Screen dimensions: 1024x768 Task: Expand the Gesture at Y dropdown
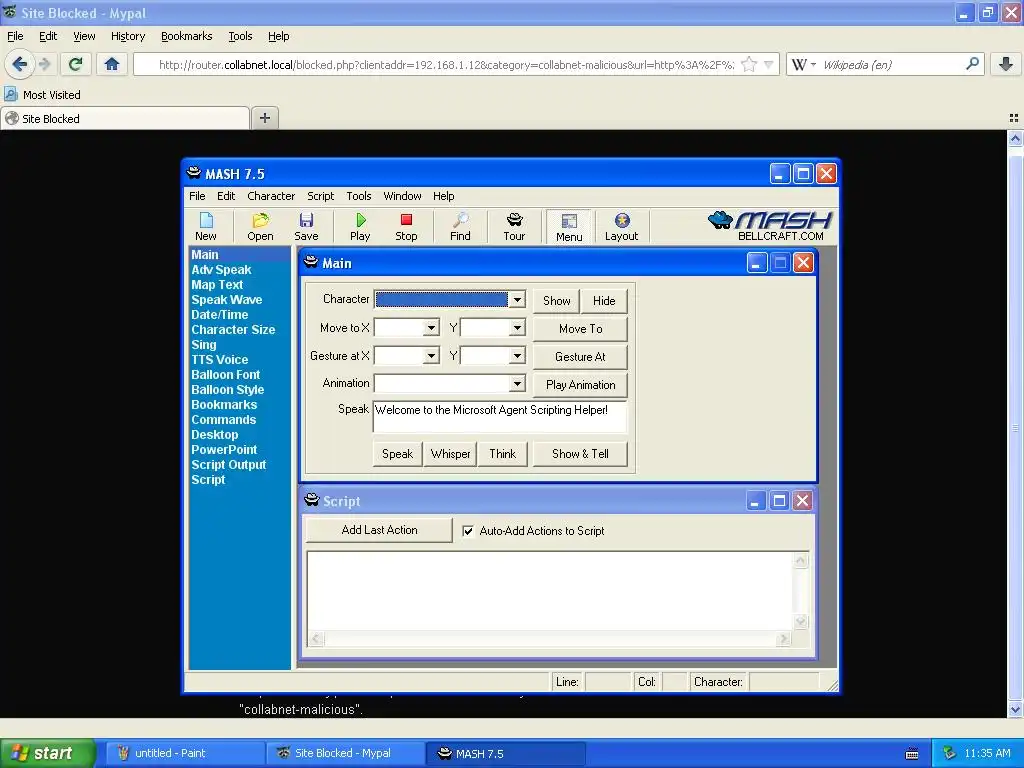click(x=517, y=356)
